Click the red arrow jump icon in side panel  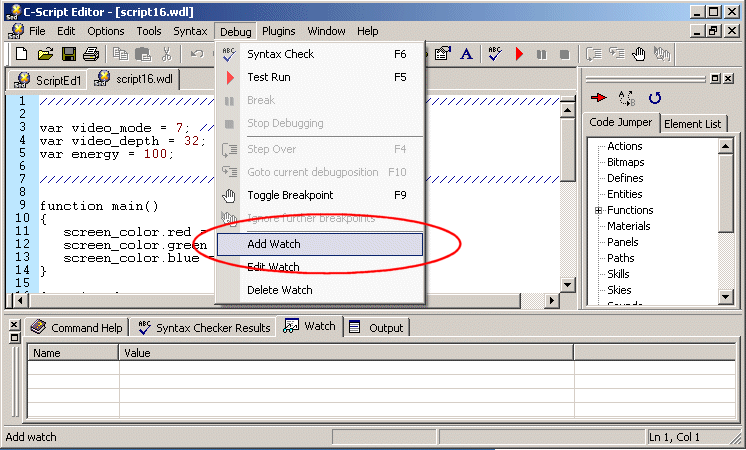[599, 98]
